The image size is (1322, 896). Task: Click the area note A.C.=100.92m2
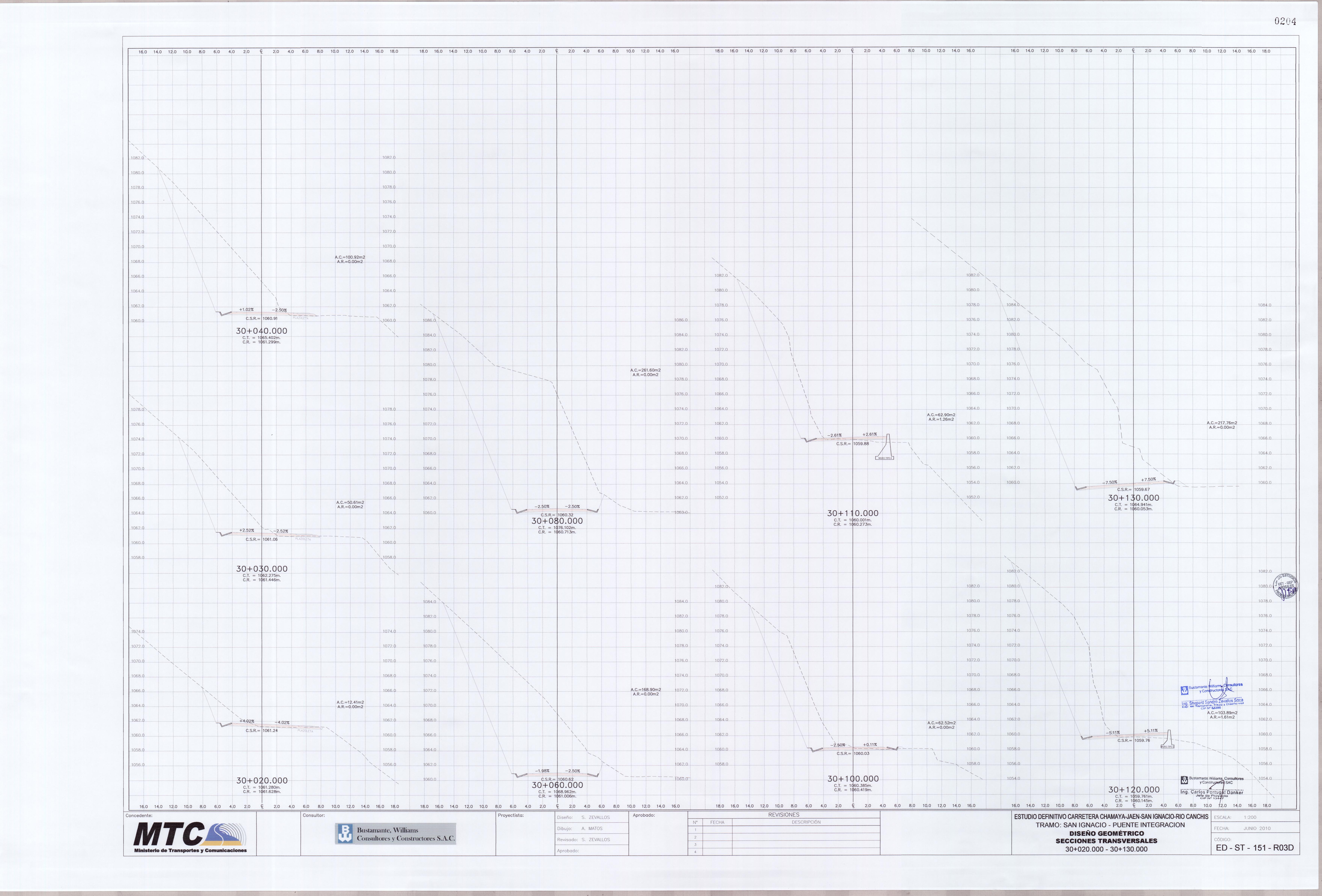pyautogui.click(x=350, y=258)
